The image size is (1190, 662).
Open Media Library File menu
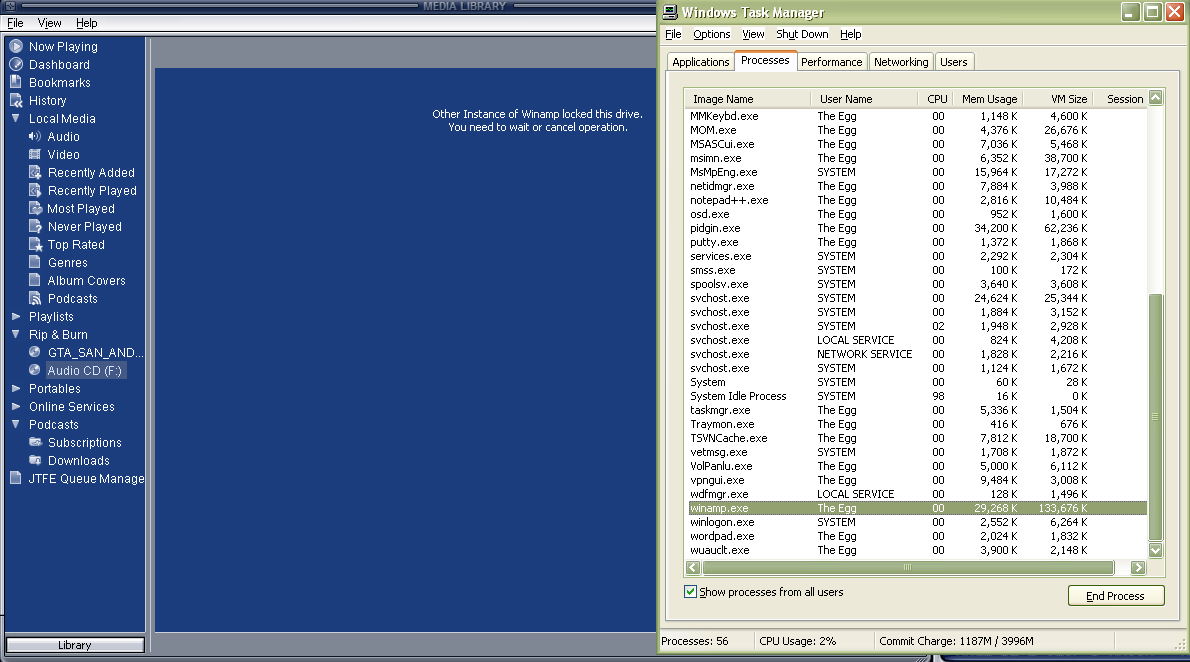[15, 23]
